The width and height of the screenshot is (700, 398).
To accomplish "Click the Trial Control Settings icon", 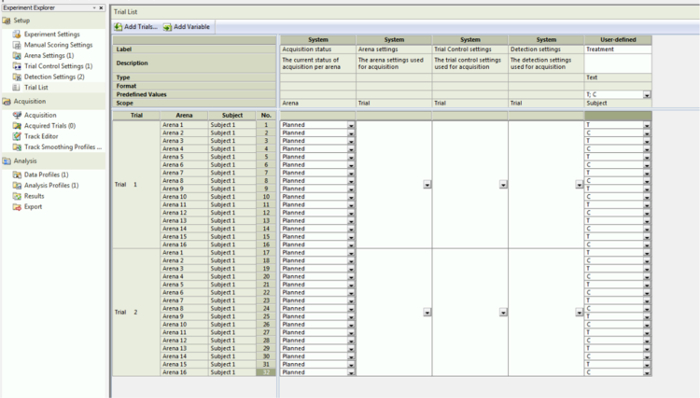I will 17,66.
